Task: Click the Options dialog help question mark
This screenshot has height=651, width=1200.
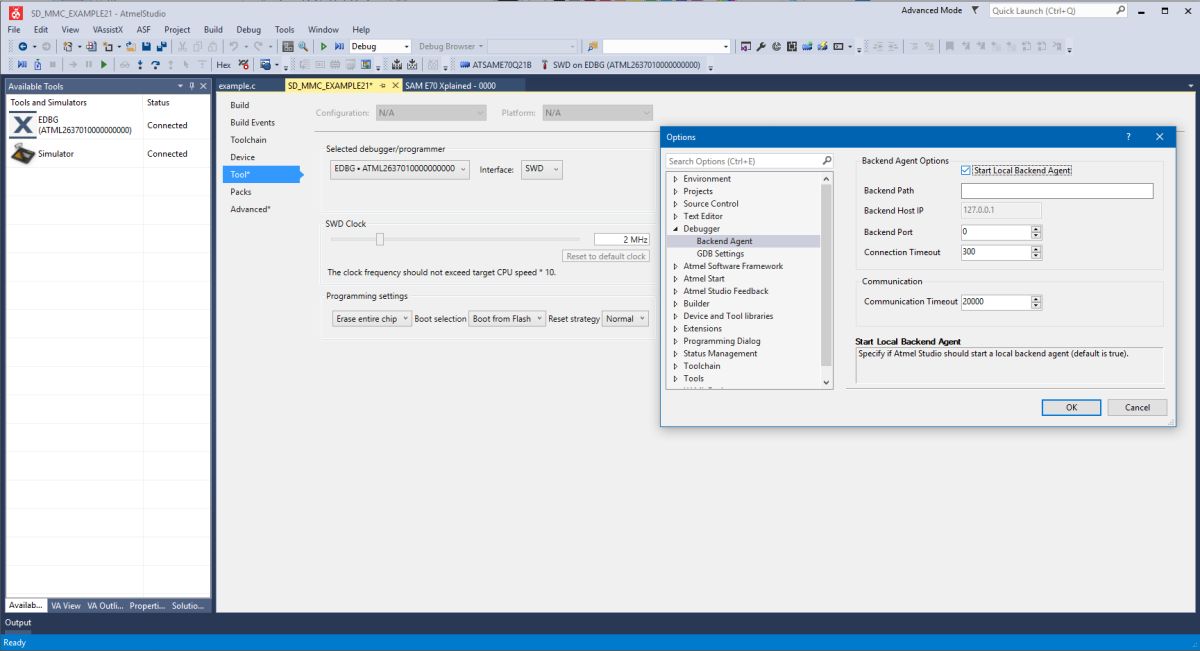Action: [1128, 137]
